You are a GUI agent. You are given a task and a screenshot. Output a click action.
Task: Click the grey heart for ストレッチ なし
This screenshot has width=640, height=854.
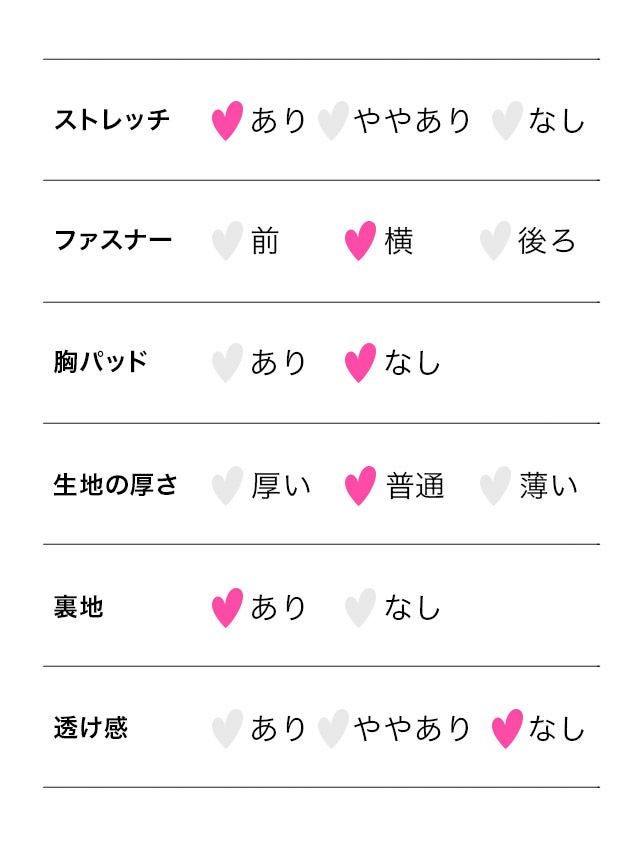coord(507,121)
